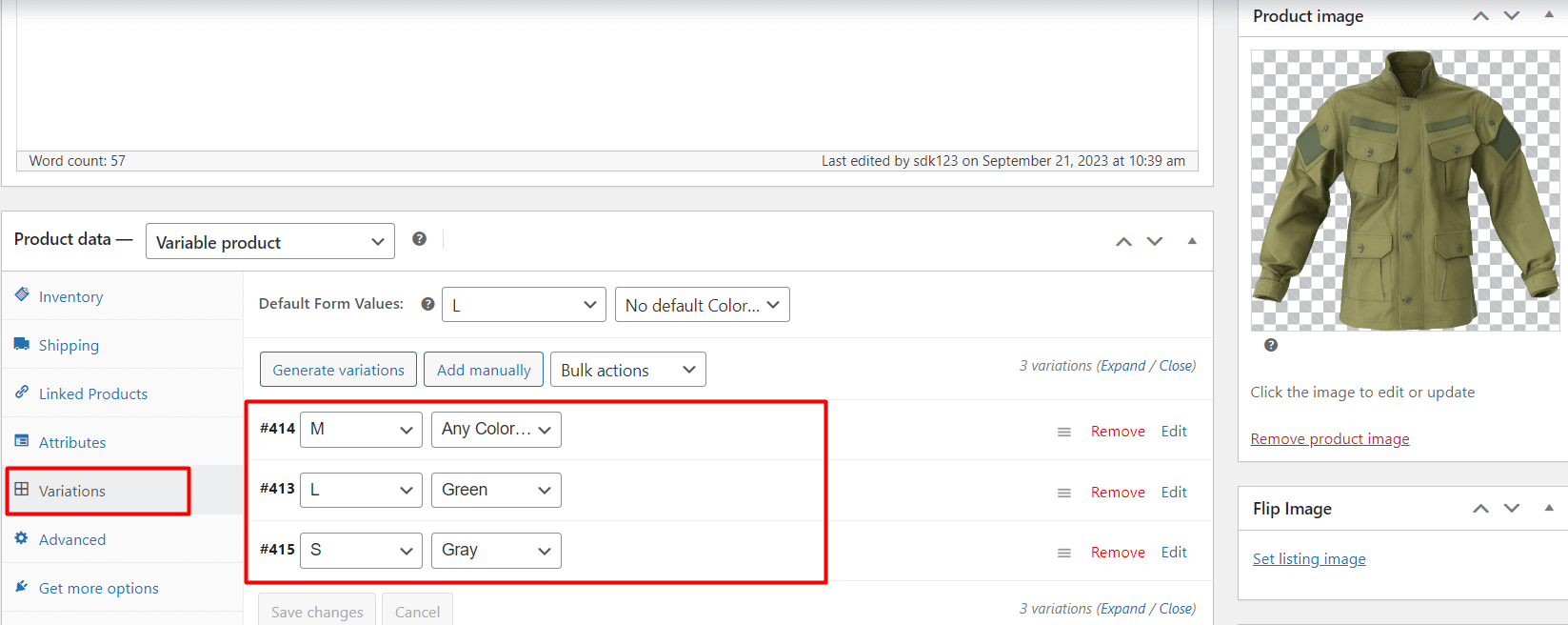Click the Shipping truck icon
Image resolution: width=1568 pixels, height=625 pixels.
tap(22, 344)
